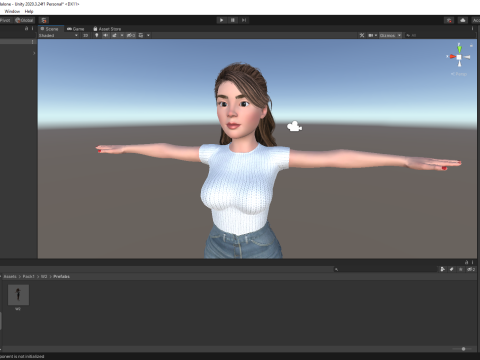The height and width of the screenshot is (360, 480).
Task: Open the Gizmos dropdown
Action: (x=390, y=35)
